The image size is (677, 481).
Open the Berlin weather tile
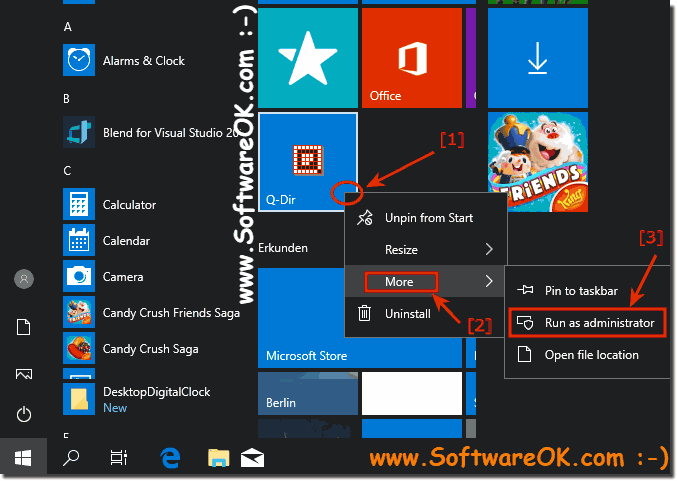click(x=308, y=394)
